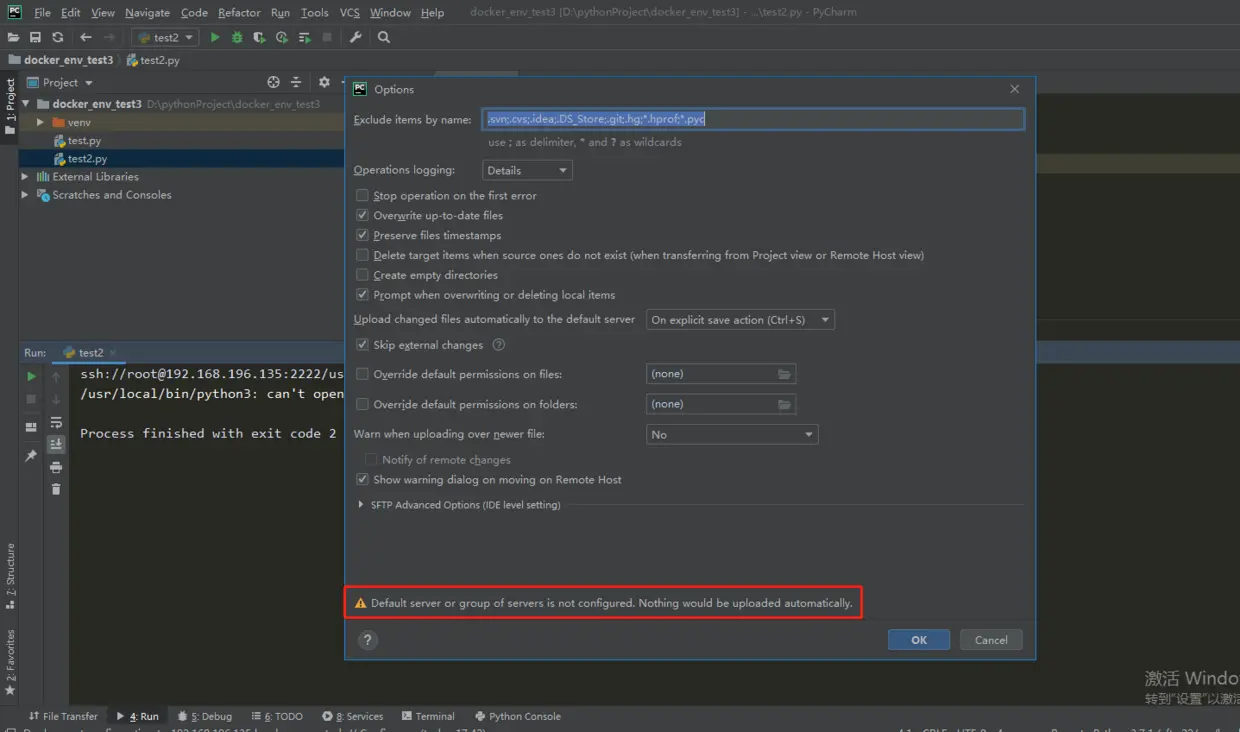Viewport: 1240px width, 732px height.
Task: Click the Debug bug icon in toolbar
Action: (237, 37)
